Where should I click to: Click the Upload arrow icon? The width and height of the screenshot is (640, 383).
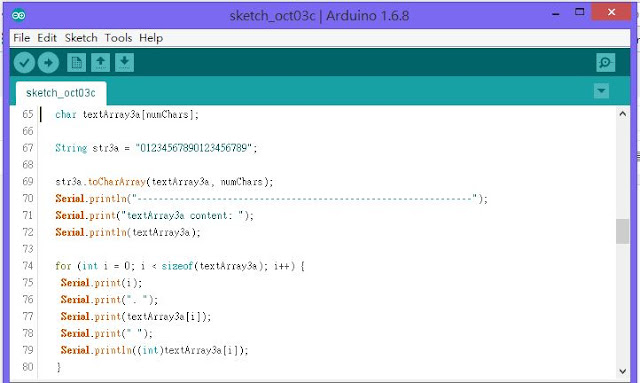click(x=48, y=63)
